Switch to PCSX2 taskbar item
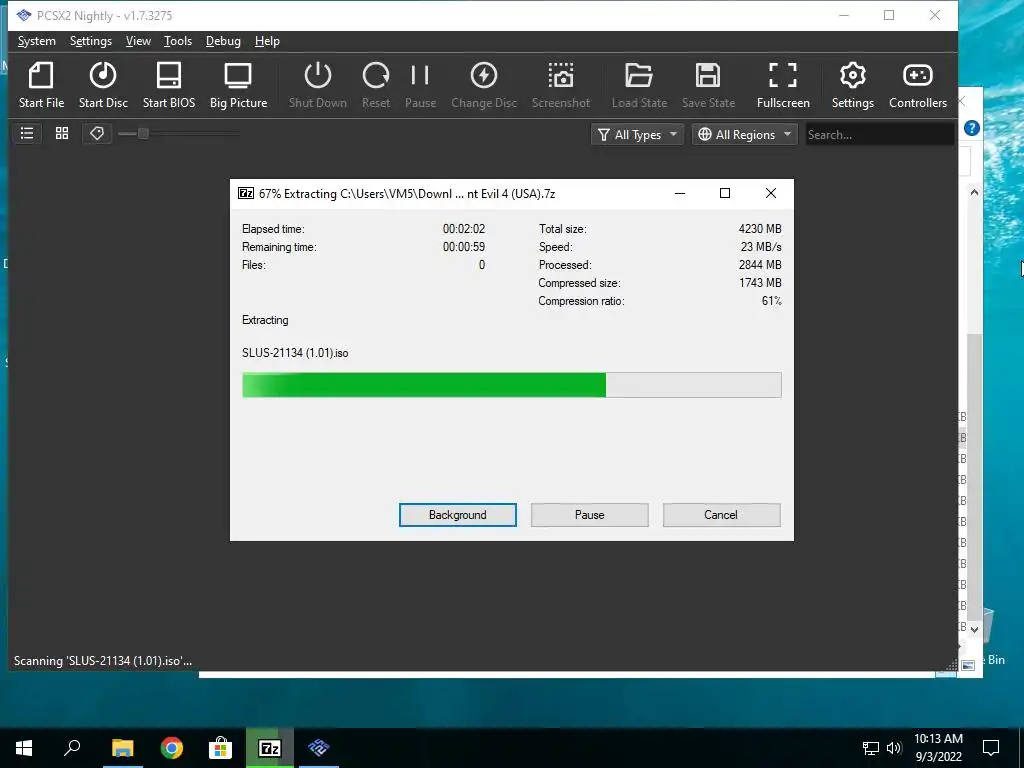Screen dimensions: 1024x768 click(x=319, y=748)
